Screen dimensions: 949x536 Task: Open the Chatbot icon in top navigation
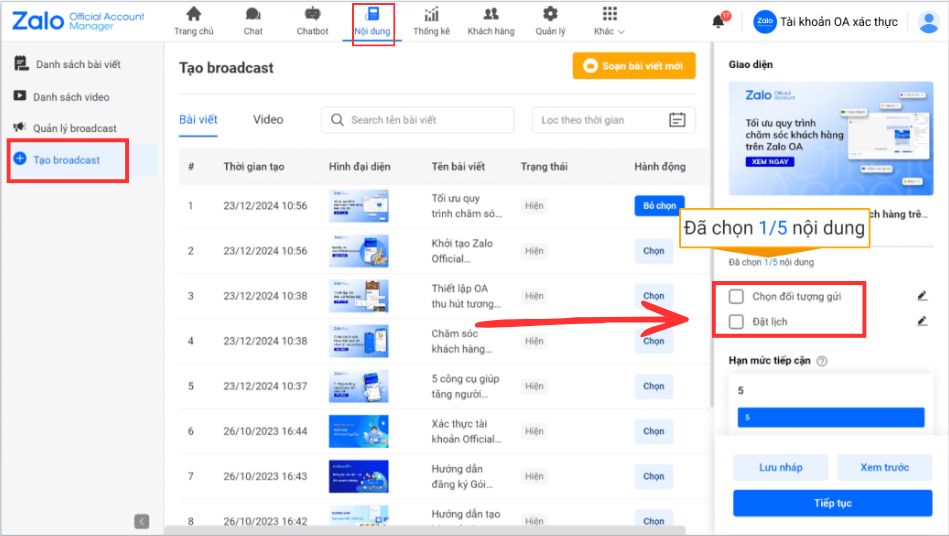pos(312,15)
